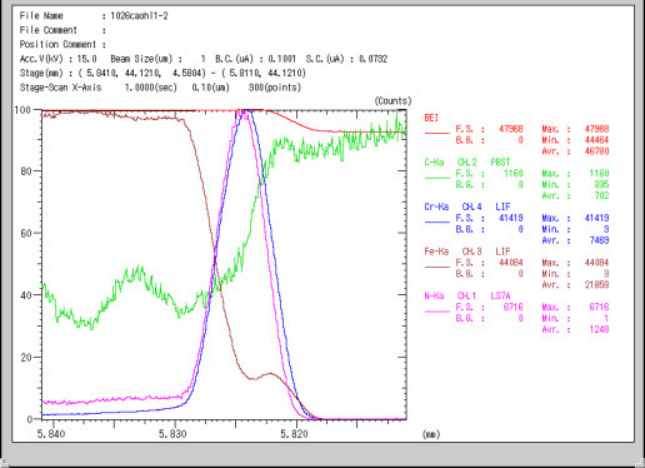Click the Position Comment label
This screenshot has height=468, width=645.
pyautogui.click(x=58, y=44)
